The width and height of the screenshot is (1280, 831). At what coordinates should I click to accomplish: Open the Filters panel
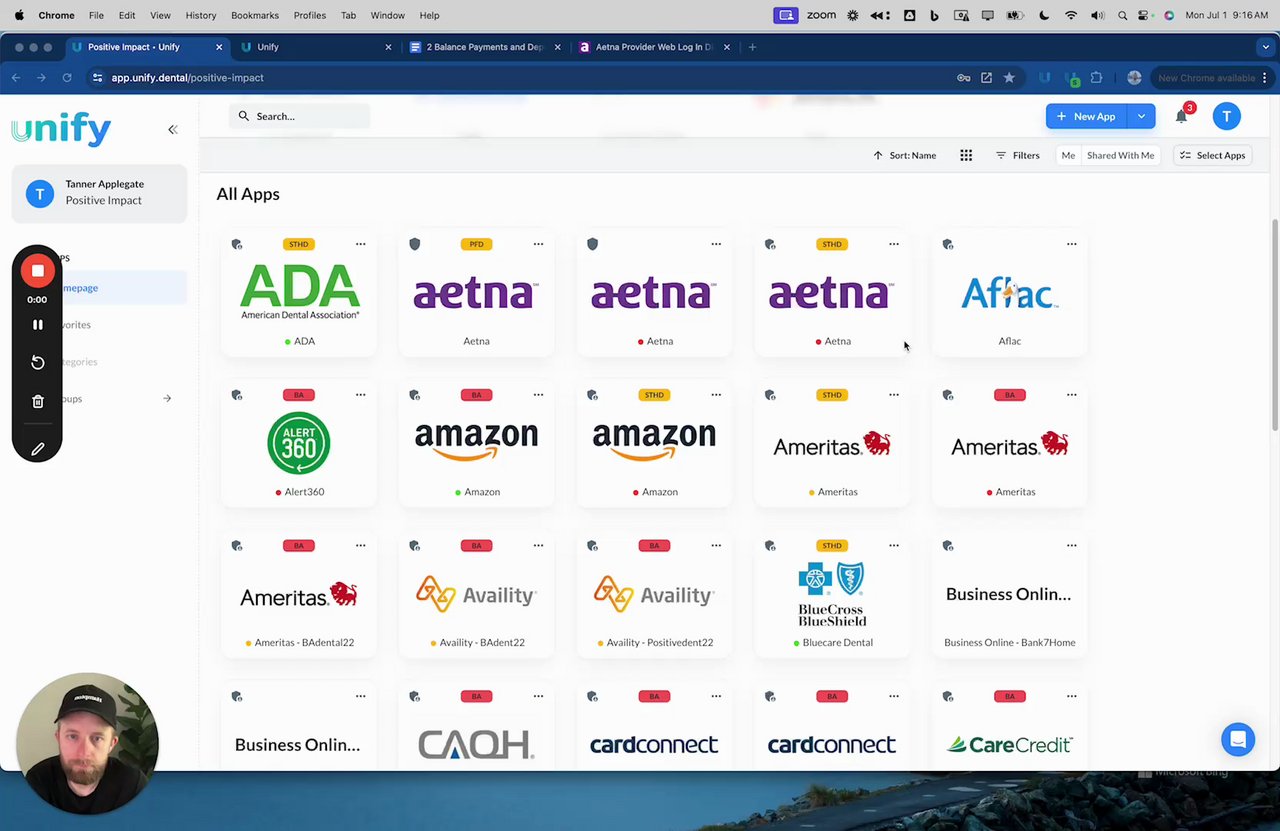1017,155
